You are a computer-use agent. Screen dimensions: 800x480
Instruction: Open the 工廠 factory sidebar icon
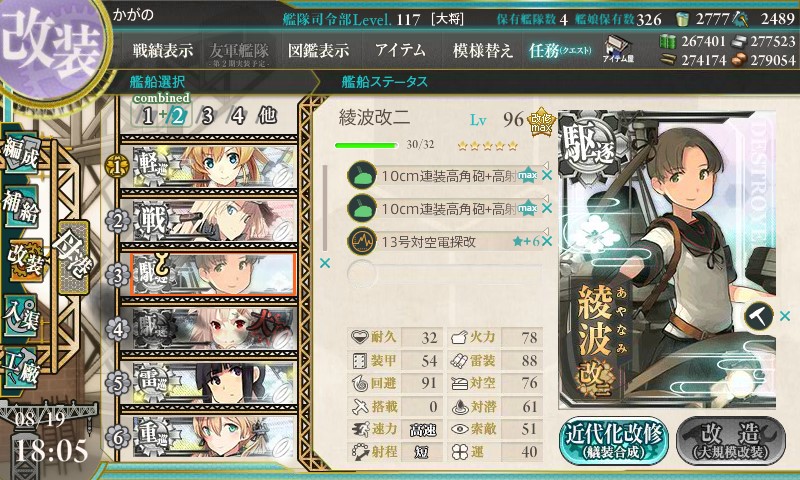(x=21, y=366)
